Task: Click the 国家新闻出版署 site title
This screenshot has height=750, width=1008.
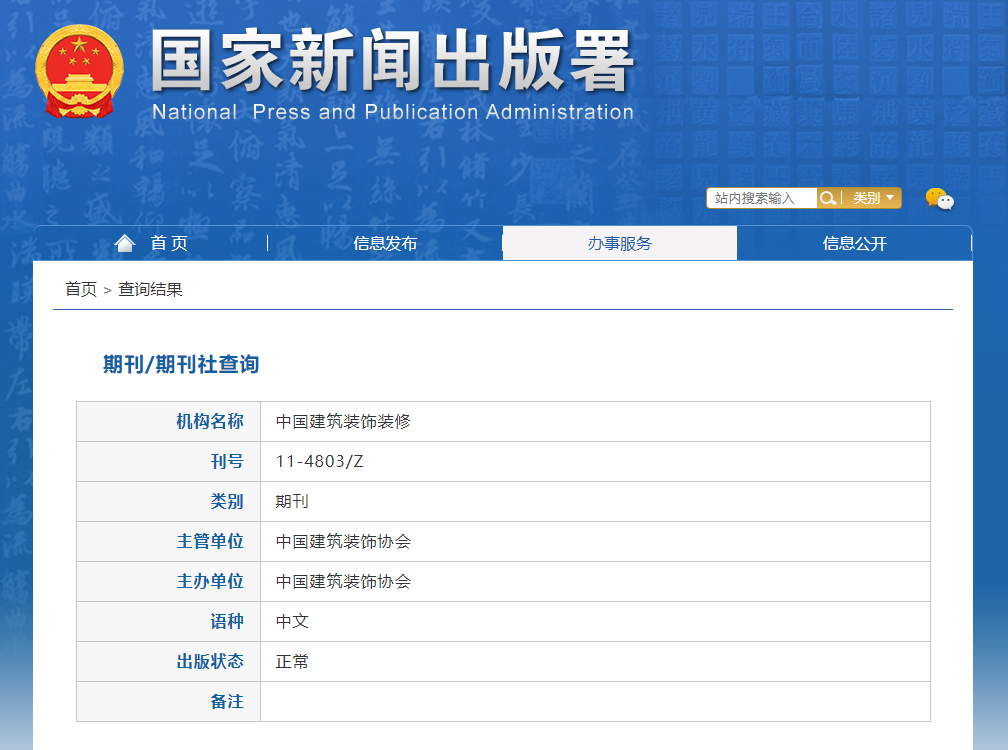Action: [x=392, y=62]
